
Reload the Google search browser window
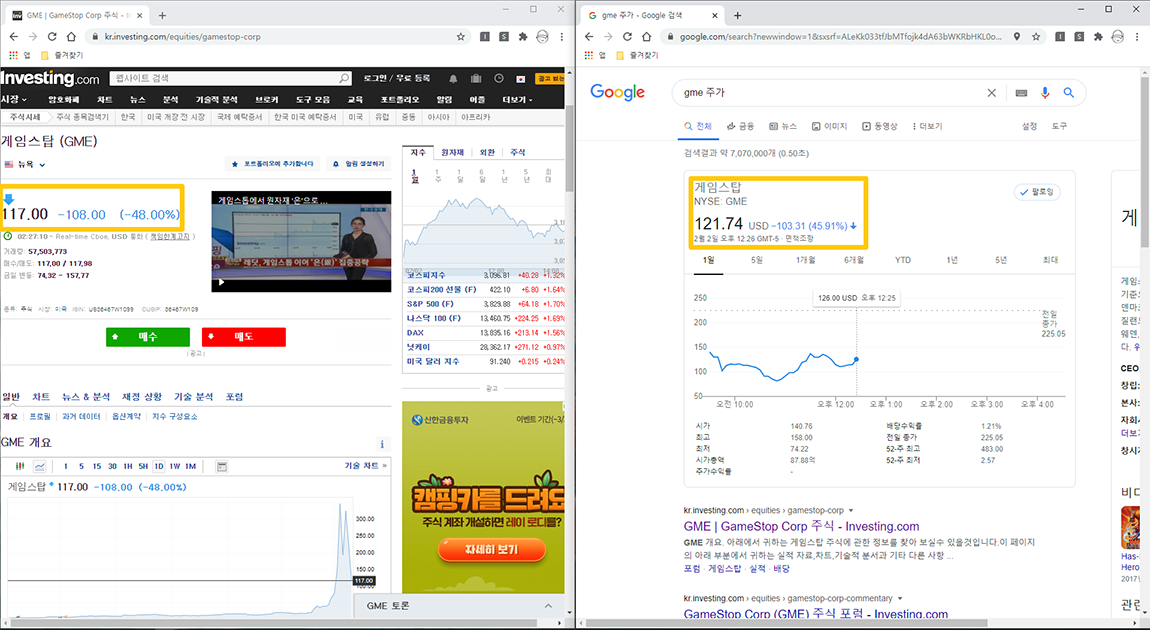point(627,37)
